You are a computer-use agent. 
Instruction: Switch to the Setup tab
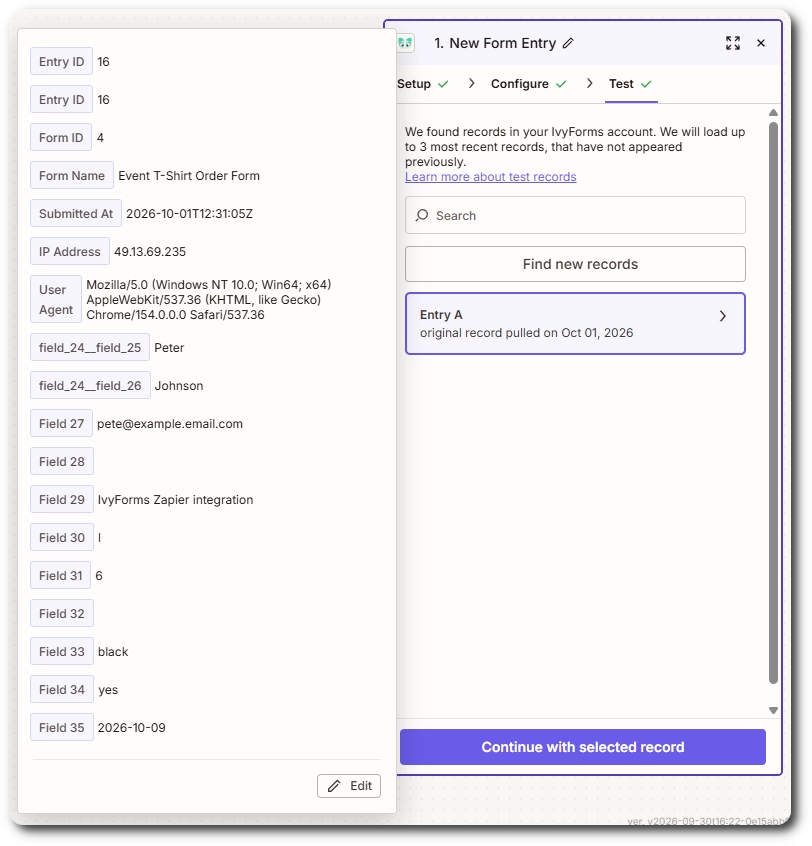(423, 84)
